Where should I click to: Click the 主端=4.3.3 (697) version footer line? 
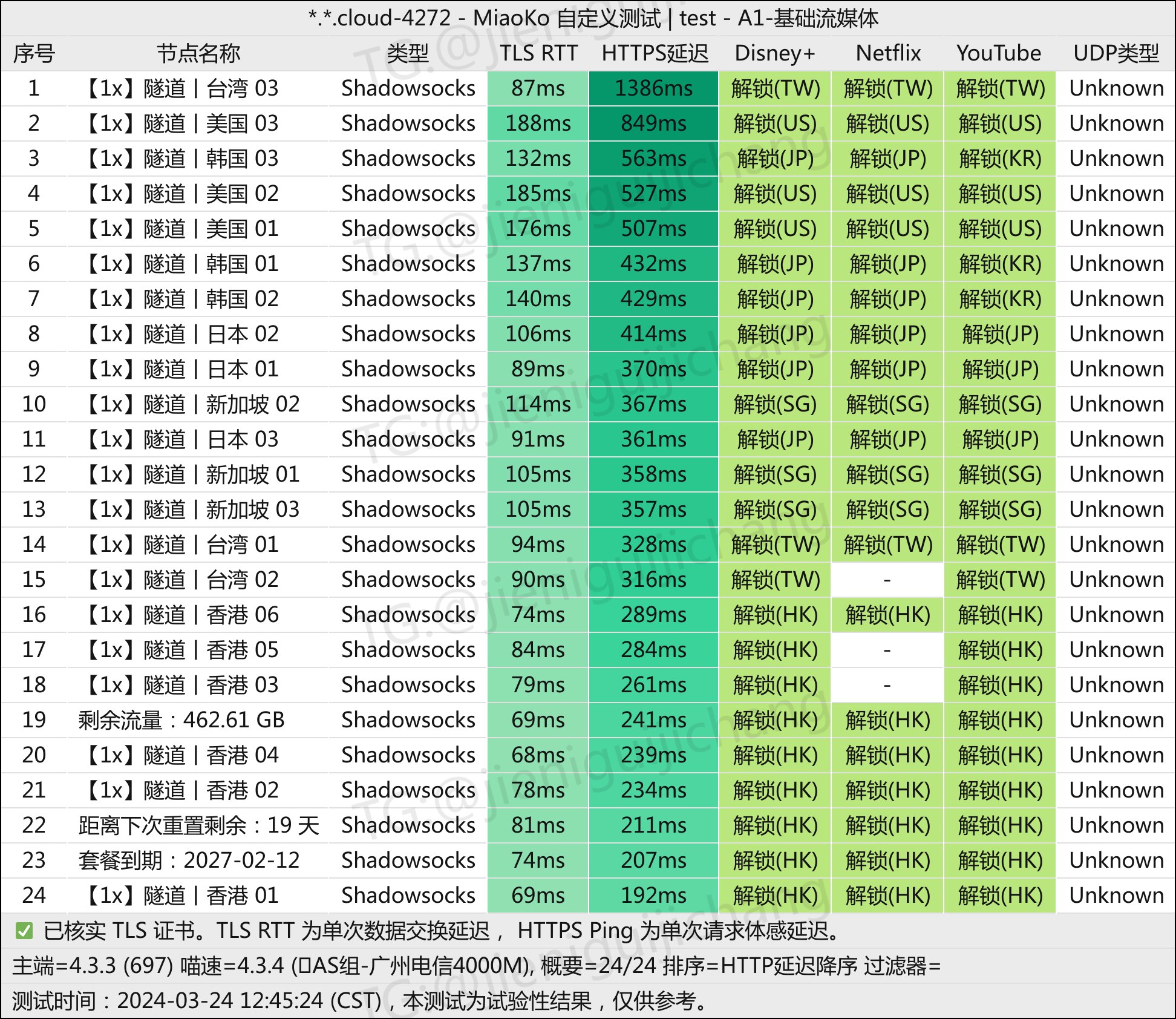[477, 966]
